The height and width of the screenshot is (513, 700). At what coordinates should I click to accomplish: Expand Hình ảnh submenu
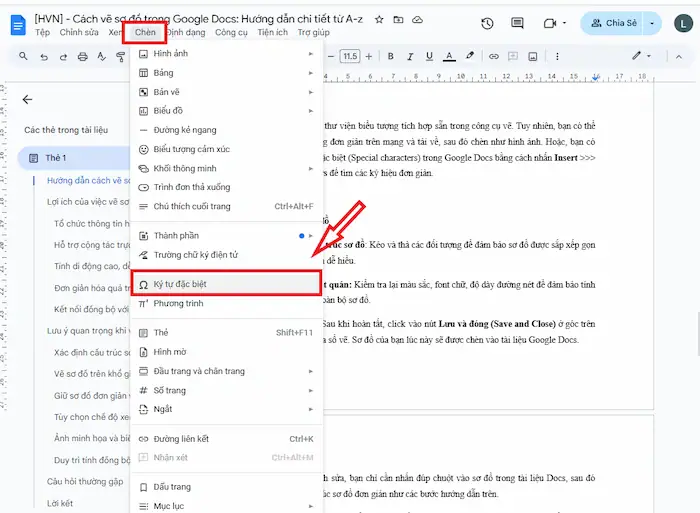click(x=226, y=54)
